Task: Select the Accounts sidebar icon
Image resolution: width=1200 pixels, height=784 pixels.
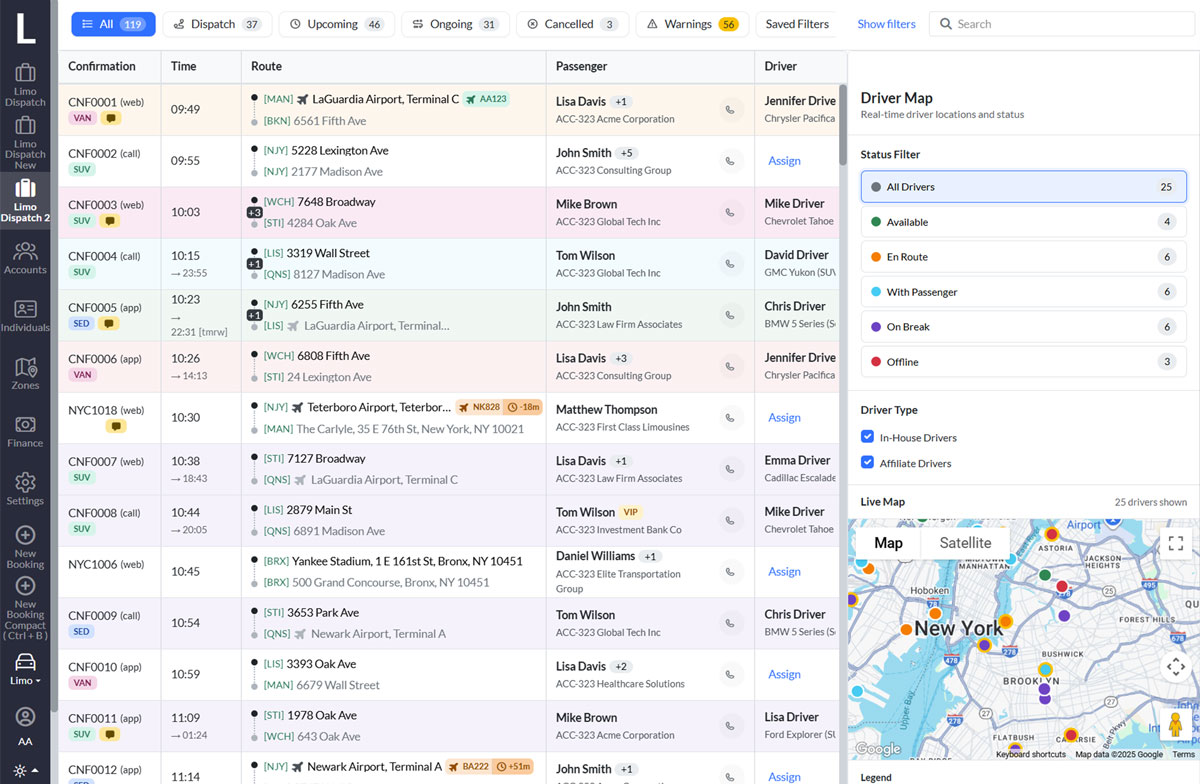Action: (25, 258)
